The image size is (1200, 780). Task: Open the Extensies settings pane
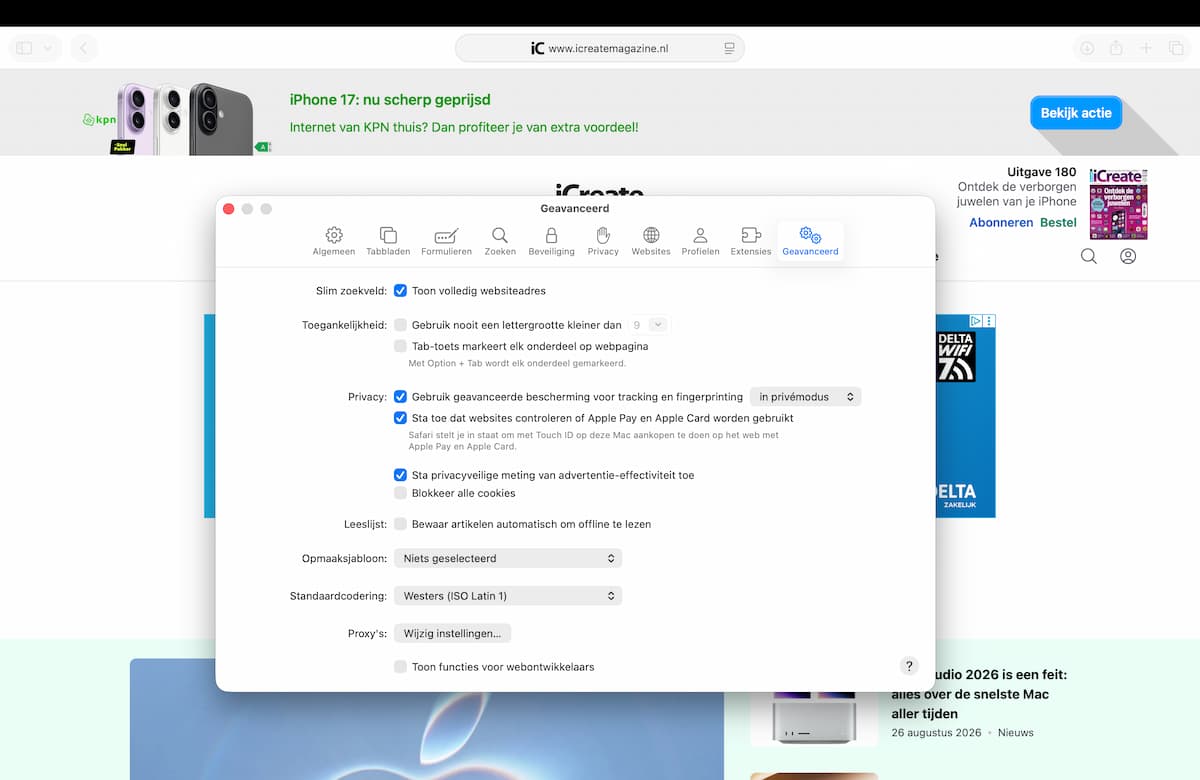750,241
